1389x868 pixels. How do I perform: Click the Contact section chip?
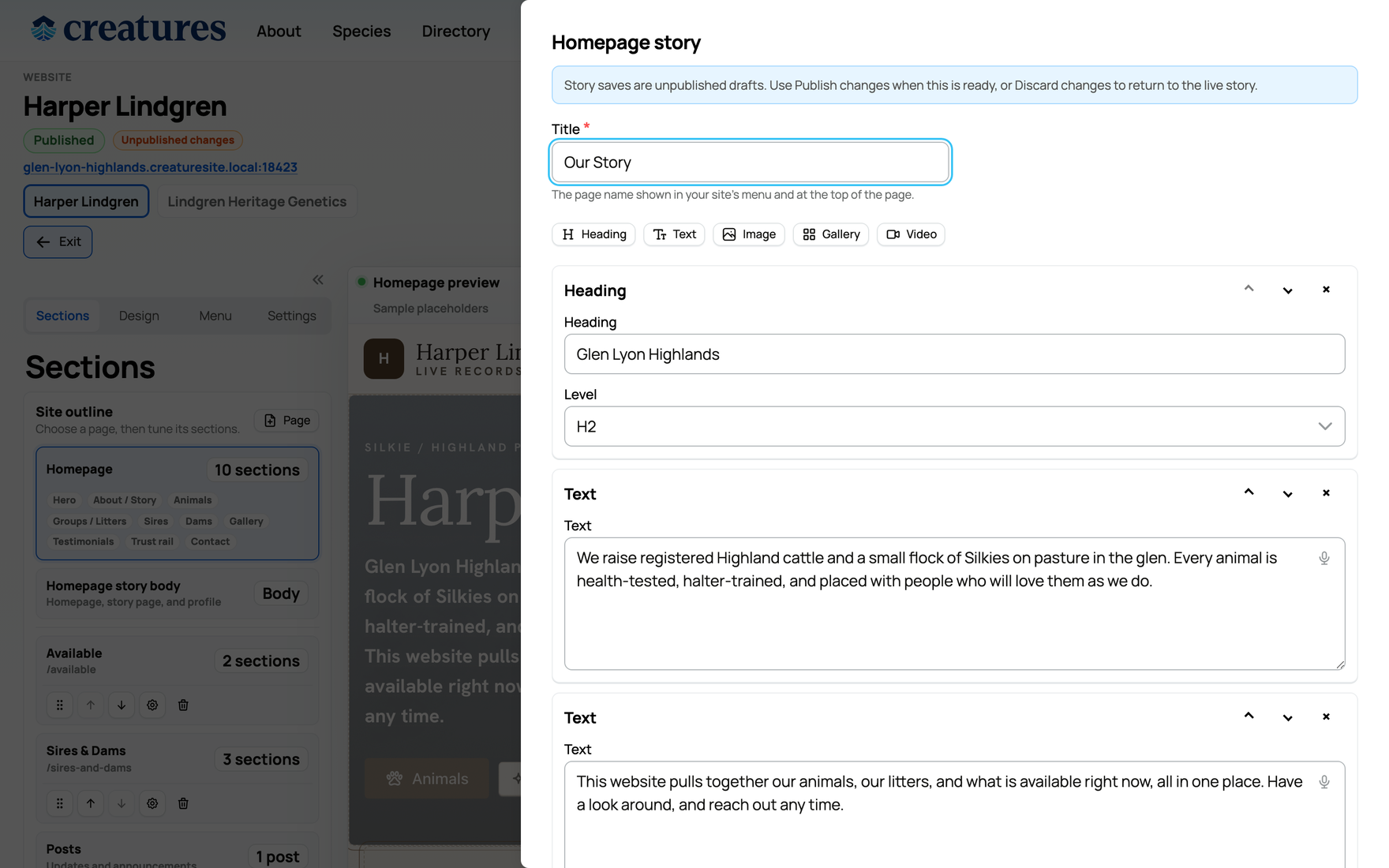[x=210, y=542]
